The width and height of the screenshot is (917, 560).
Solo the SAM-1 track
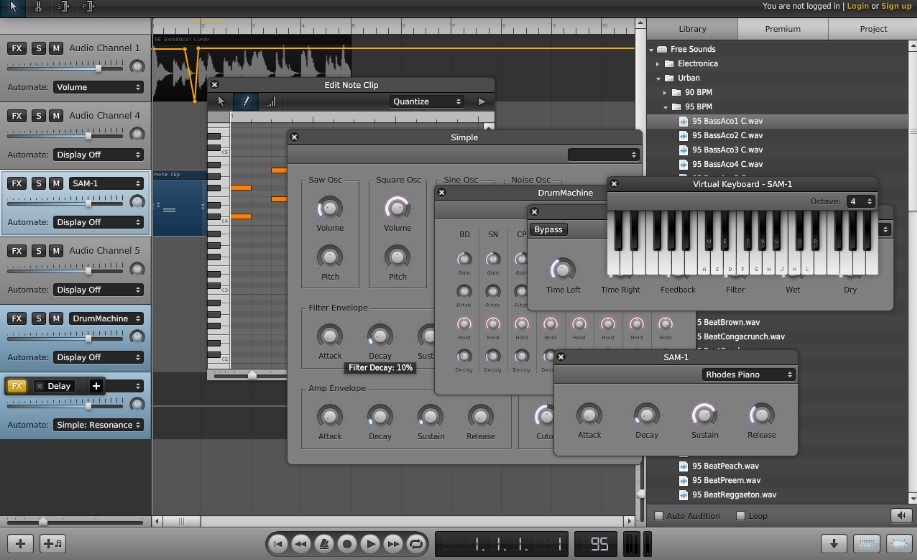(39, 183)
